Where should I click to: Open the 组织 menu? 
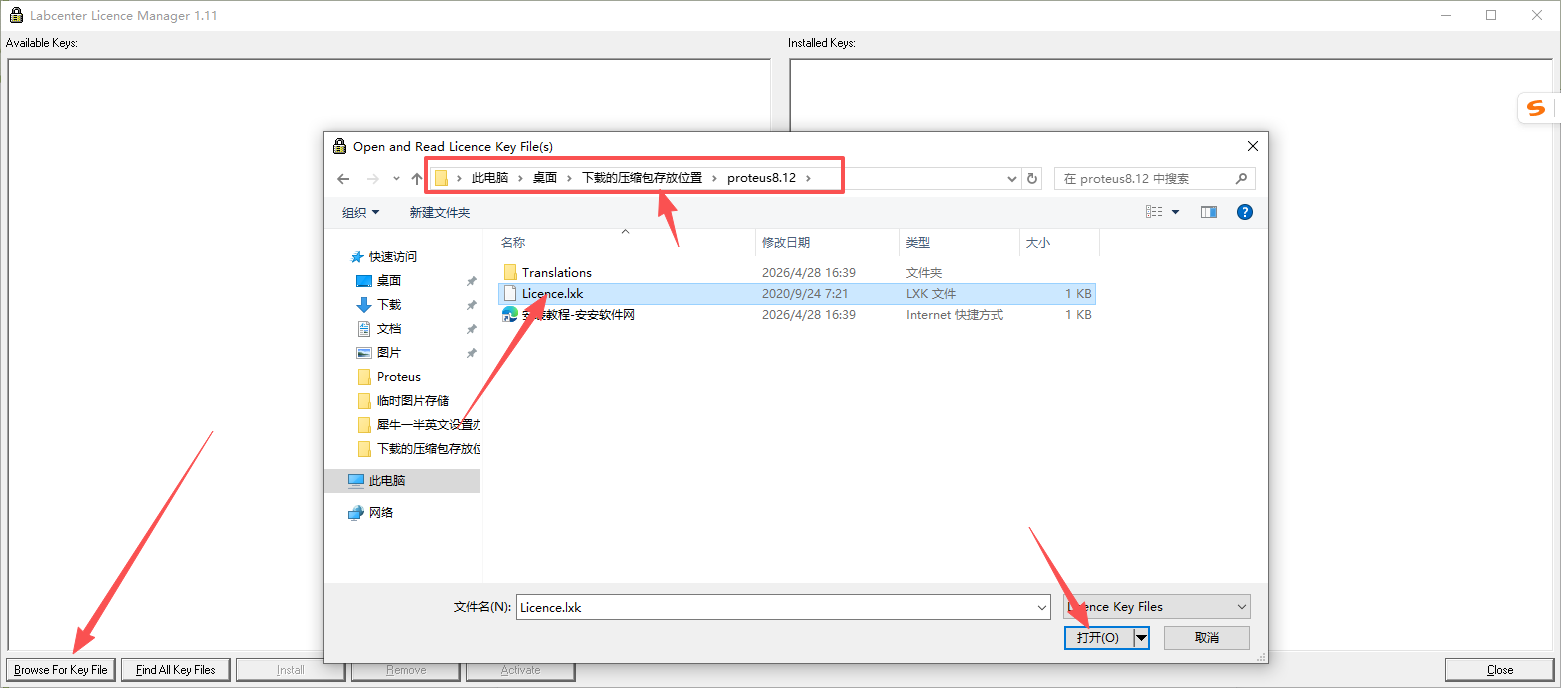point(360,212)
